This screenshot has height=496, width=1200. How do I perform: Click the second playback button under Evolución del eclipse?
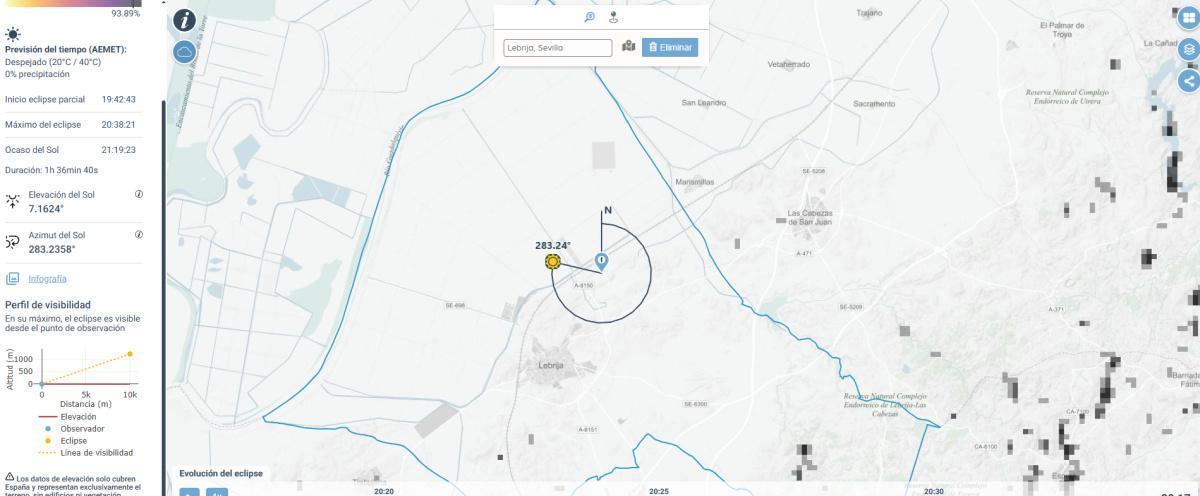click(216, 492)
